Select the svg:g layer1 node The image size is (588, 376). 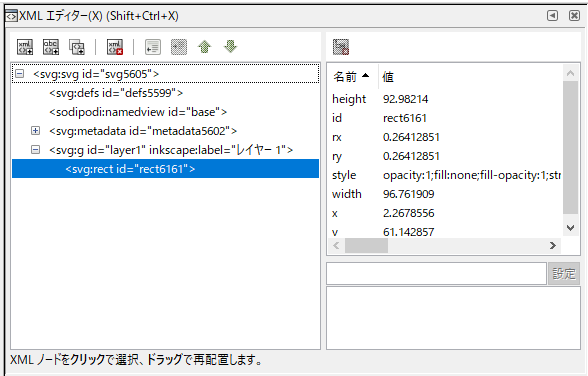pos(171,150)
